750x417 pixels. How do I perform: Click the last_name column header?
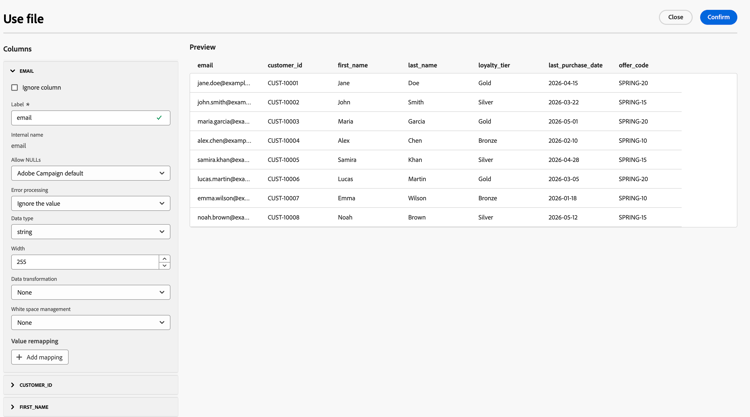click(422, 65)
